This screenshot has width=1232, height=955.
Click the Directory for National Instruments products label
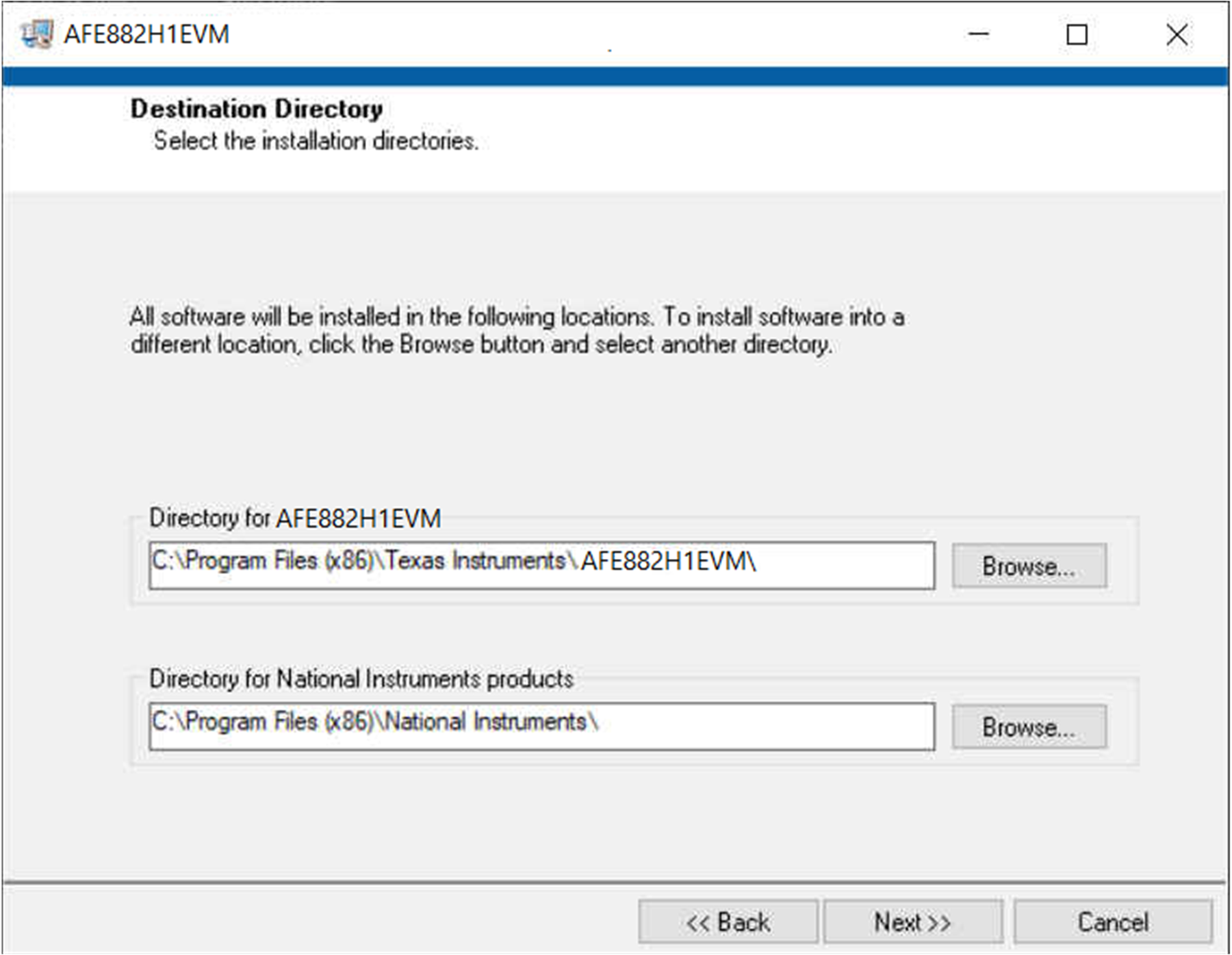[362, 679]
